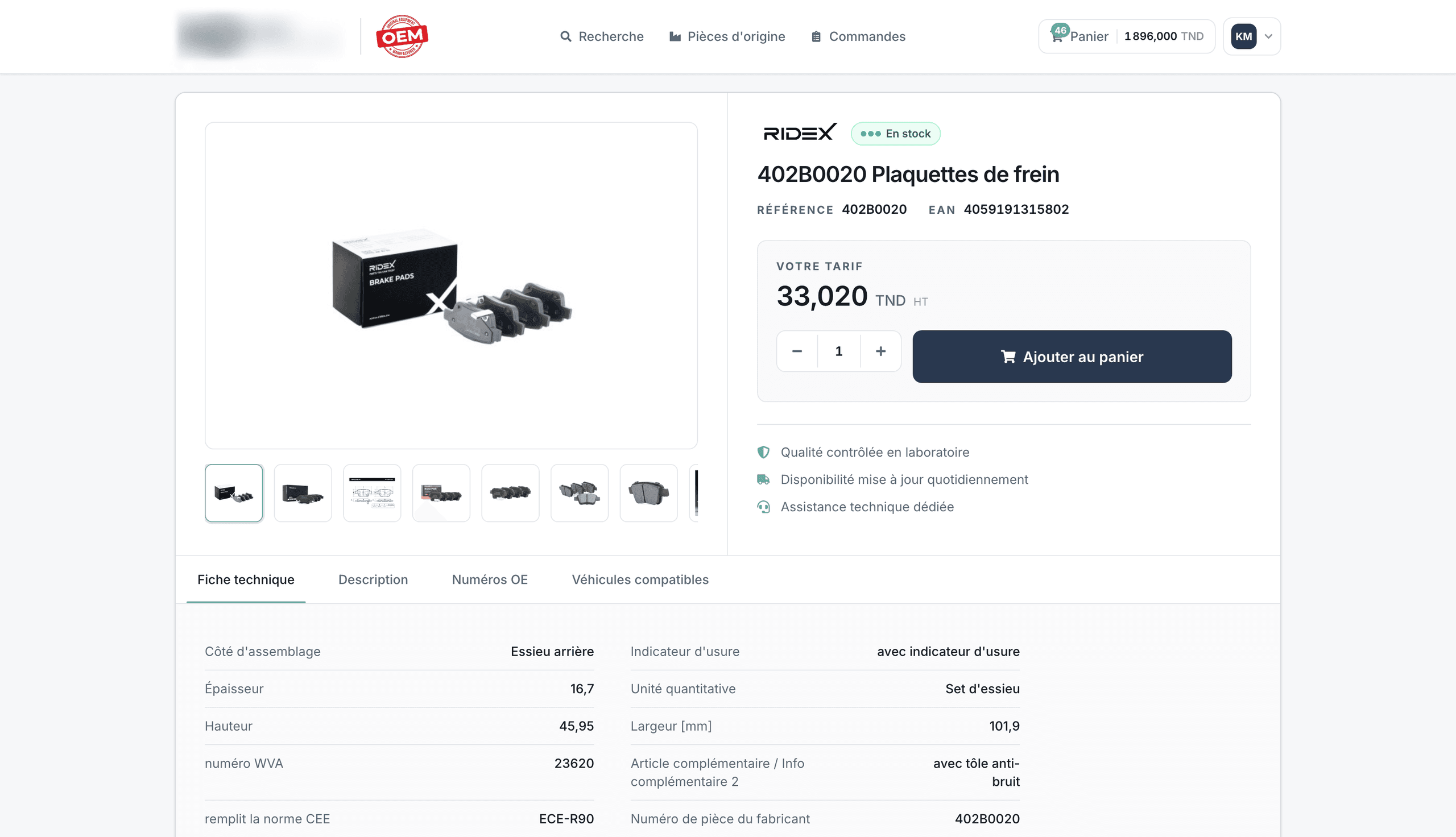Image resolution: width=1456 pixels, height=837 pixels.
Task: Click the shield icon beside Qualité contrôlée
Action: click(x=763, y=452)
